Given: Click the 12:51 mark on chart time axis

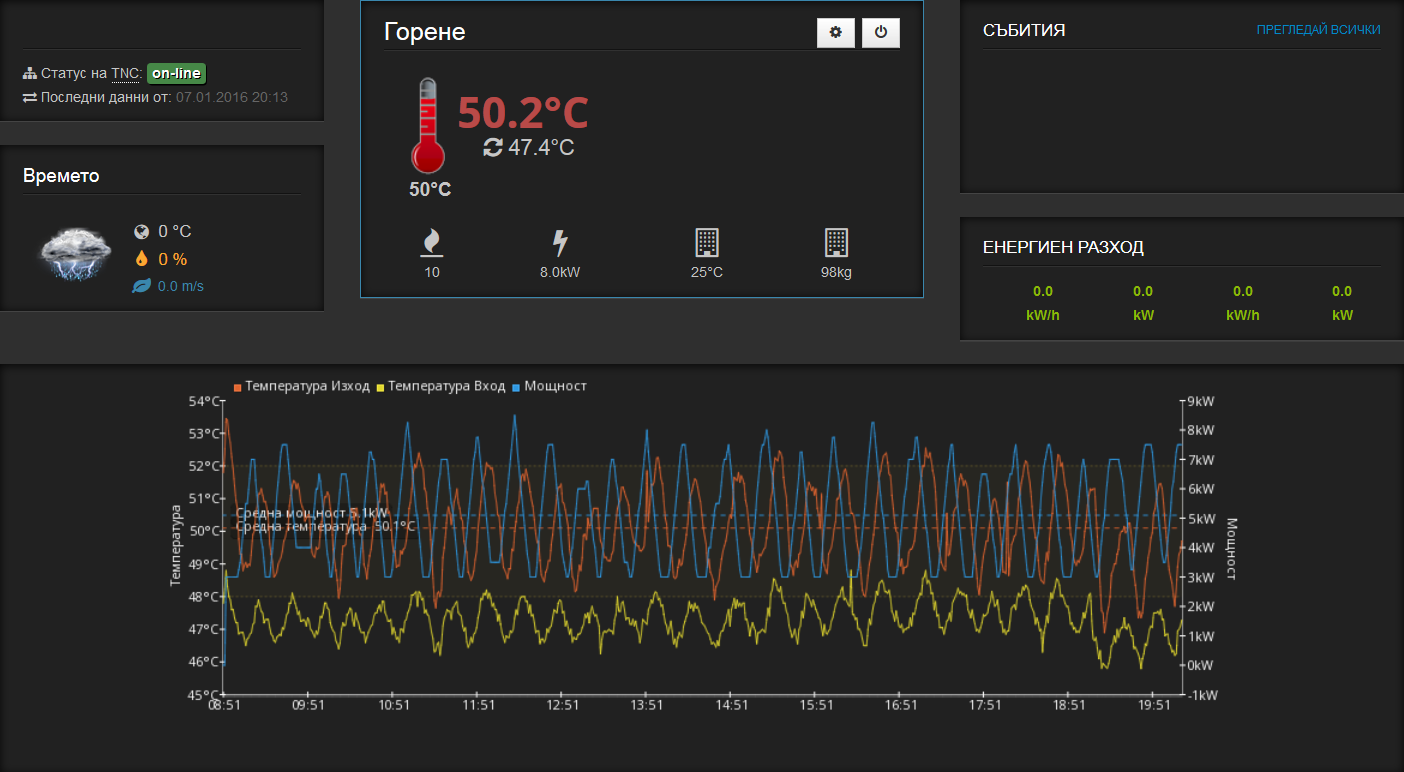Looking at the screenshot, I should (563, 705).
